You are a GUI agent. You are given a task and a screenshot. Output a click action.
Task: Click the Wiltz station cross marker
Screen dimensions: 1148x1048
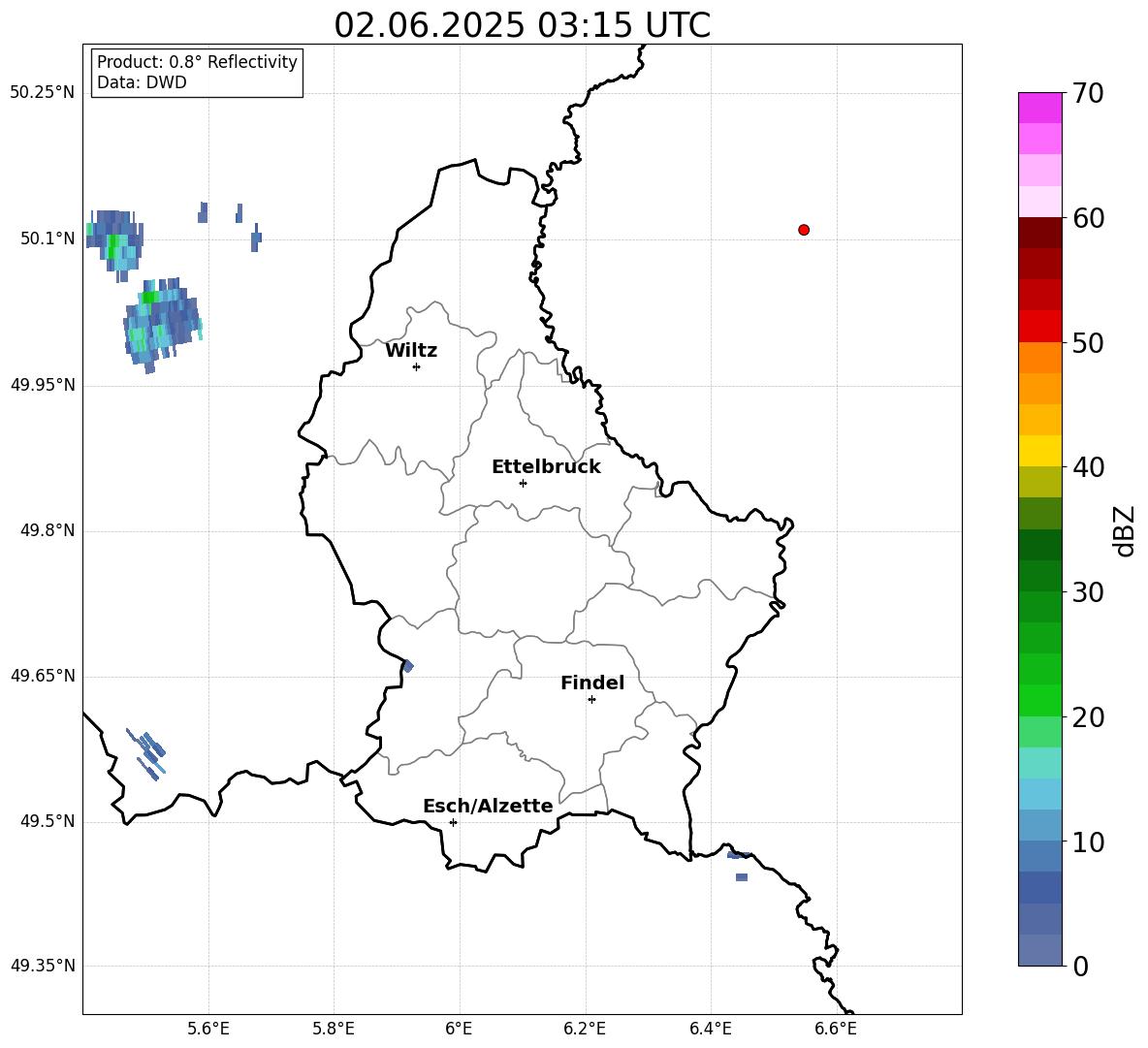point(417,366)
